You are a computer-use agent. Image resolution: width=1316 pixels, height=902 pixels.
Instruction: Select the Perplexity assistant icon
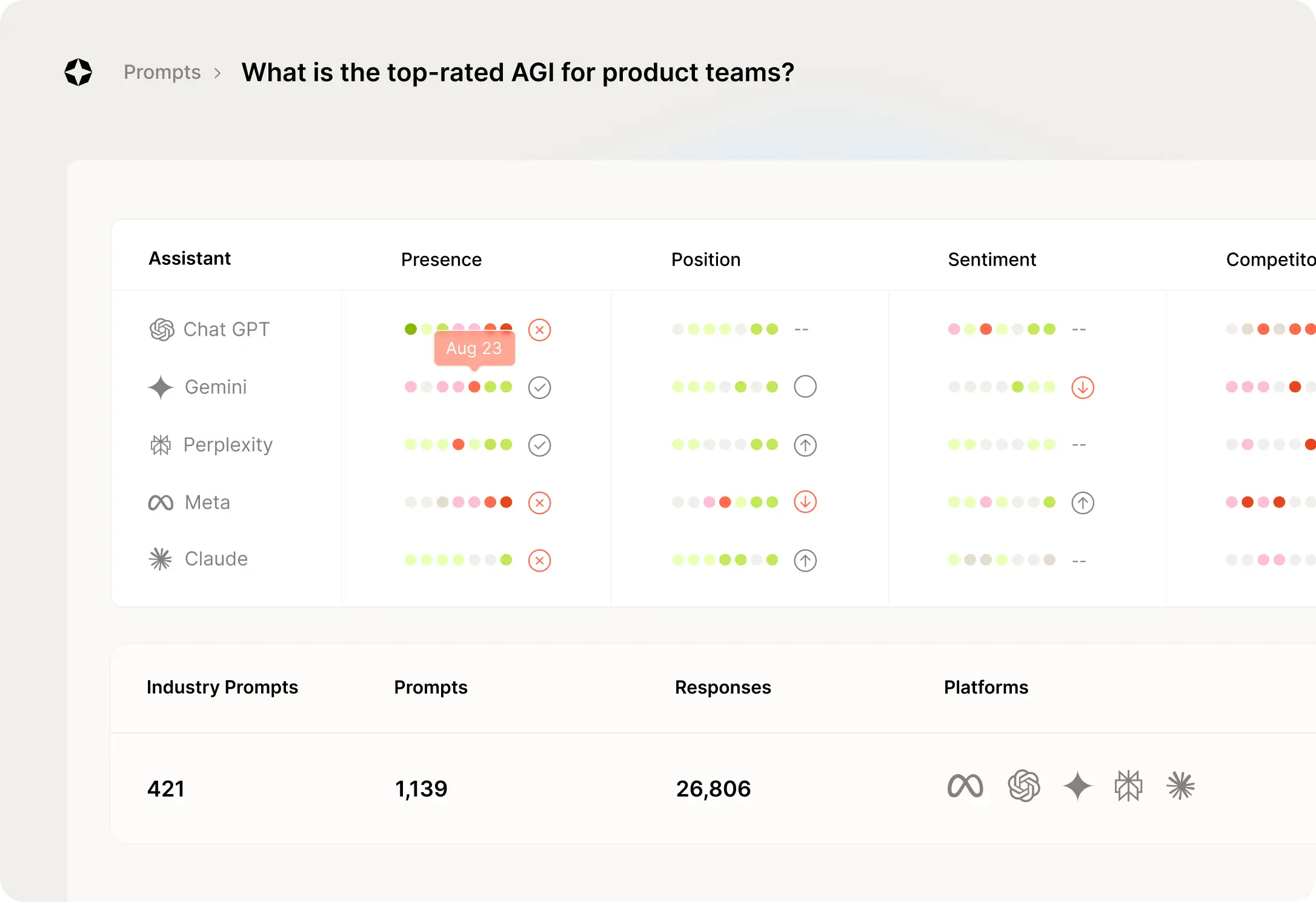(159, 444)
